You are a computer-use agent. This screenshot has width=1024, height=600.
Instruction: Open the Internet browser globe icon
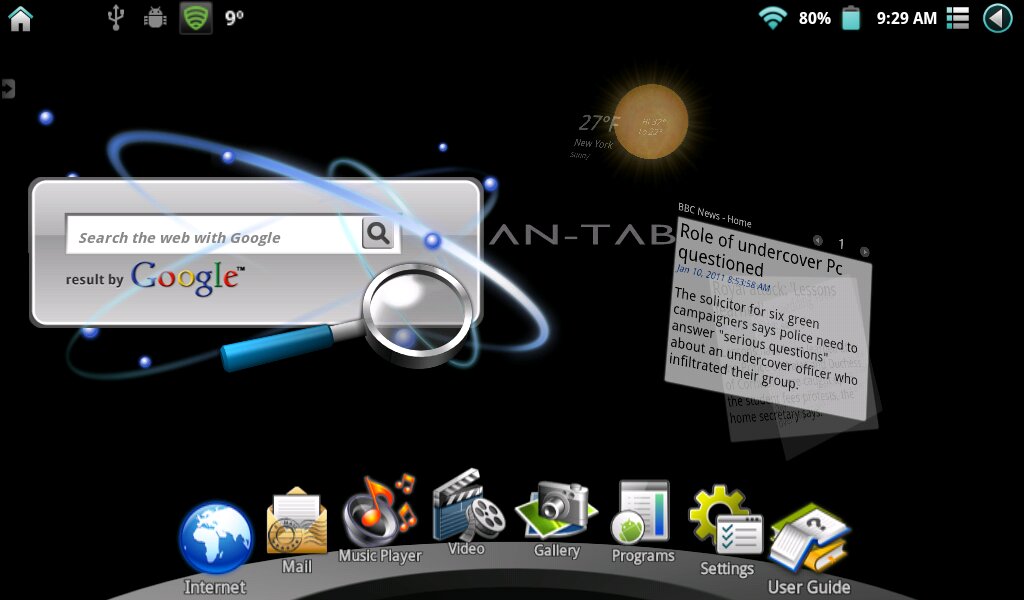coord(216,538)
